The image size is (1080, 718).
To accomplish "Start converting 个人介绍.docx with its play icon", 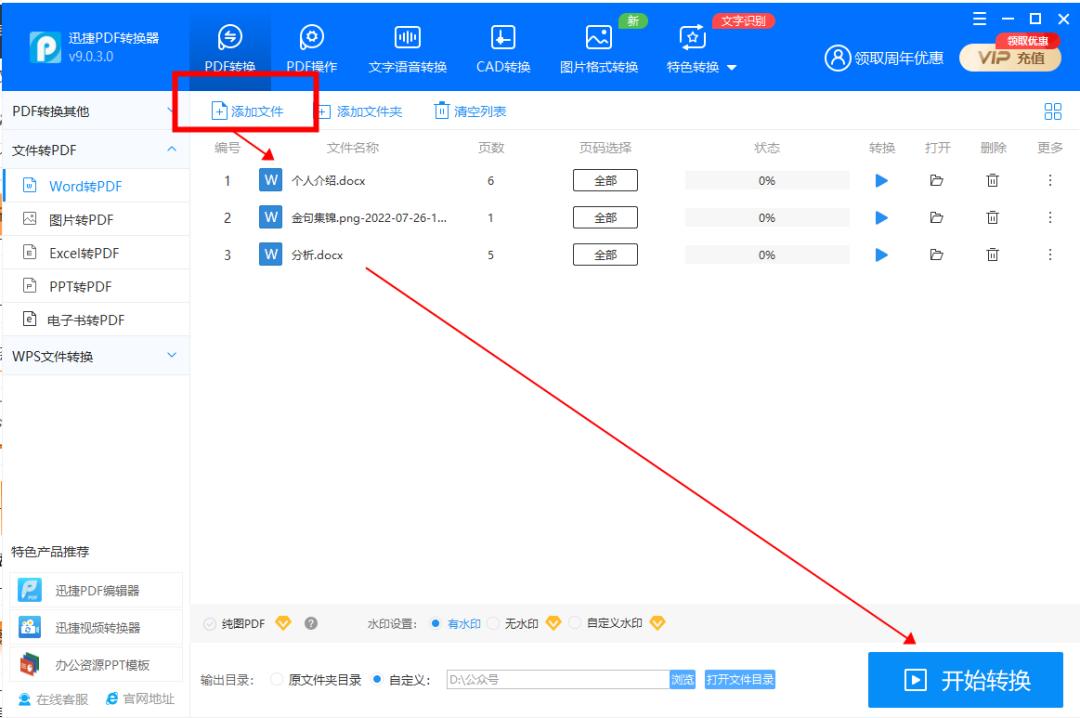I will (x=881, y=179).
